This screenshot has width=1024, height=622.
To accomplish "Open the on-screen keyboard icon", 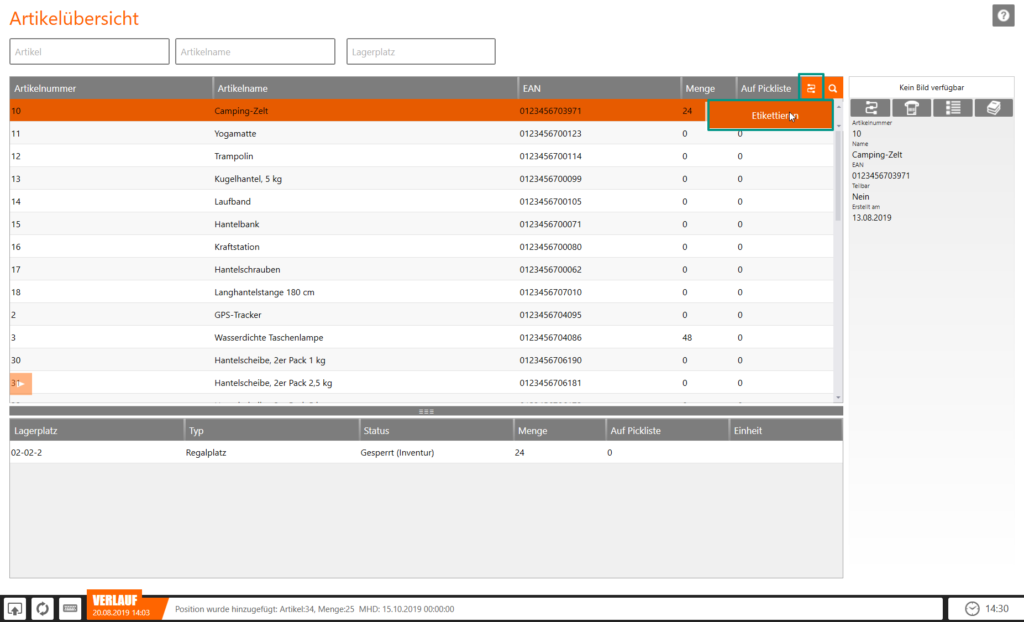I will [67, 608].
